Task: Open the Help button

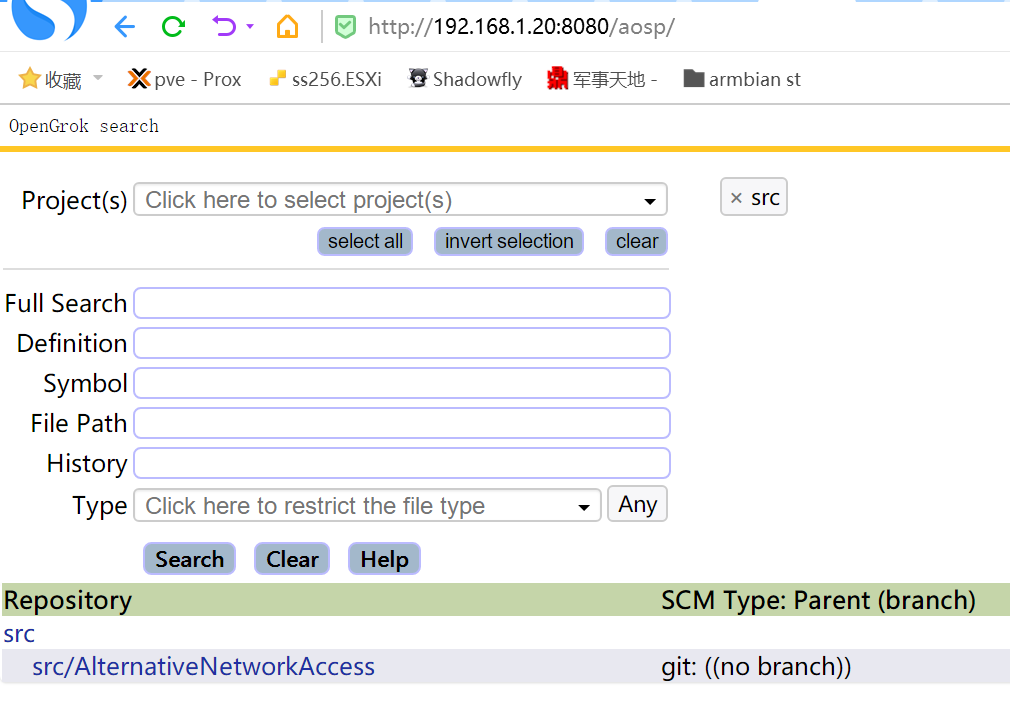Action: click(x=385, y=559)
